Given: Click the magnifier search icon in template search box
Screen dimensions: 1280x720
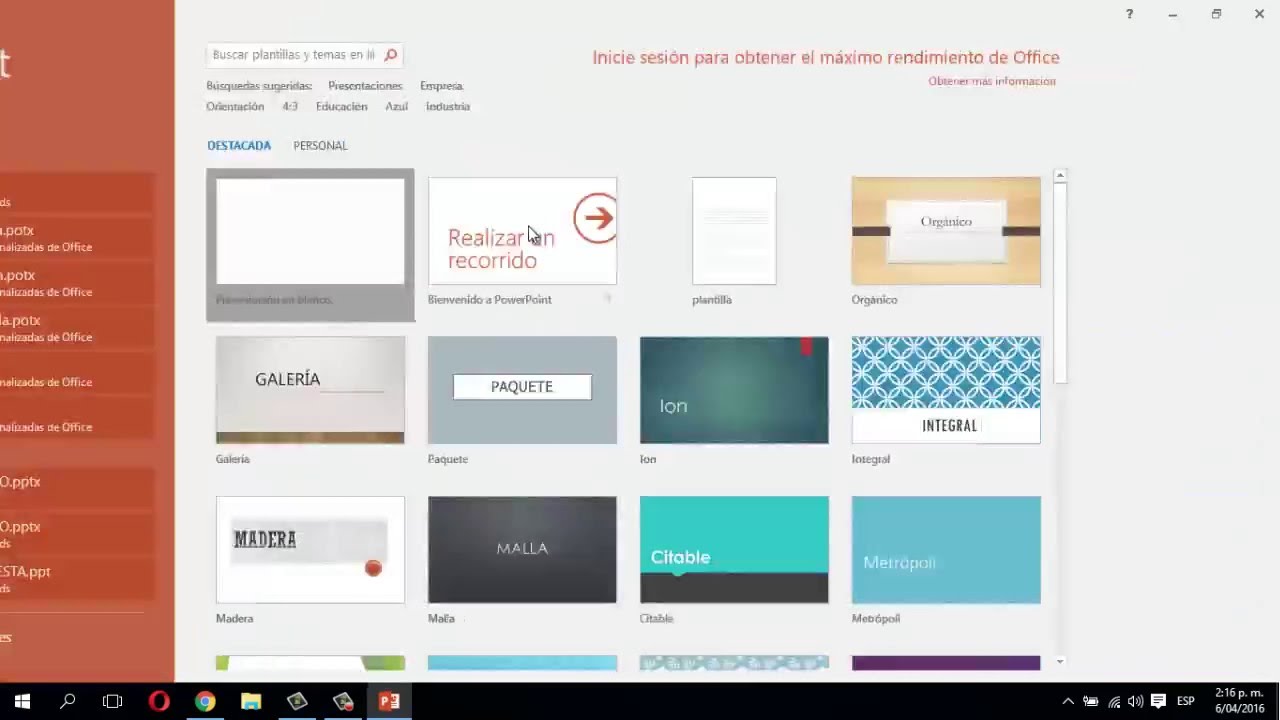Looking at the screenshot, I should click(x=391, y=55).
